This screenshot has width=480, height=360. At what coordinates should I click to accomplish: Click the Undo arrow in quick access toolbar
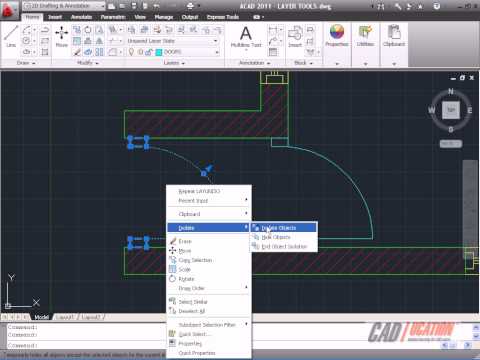(156, 6)
